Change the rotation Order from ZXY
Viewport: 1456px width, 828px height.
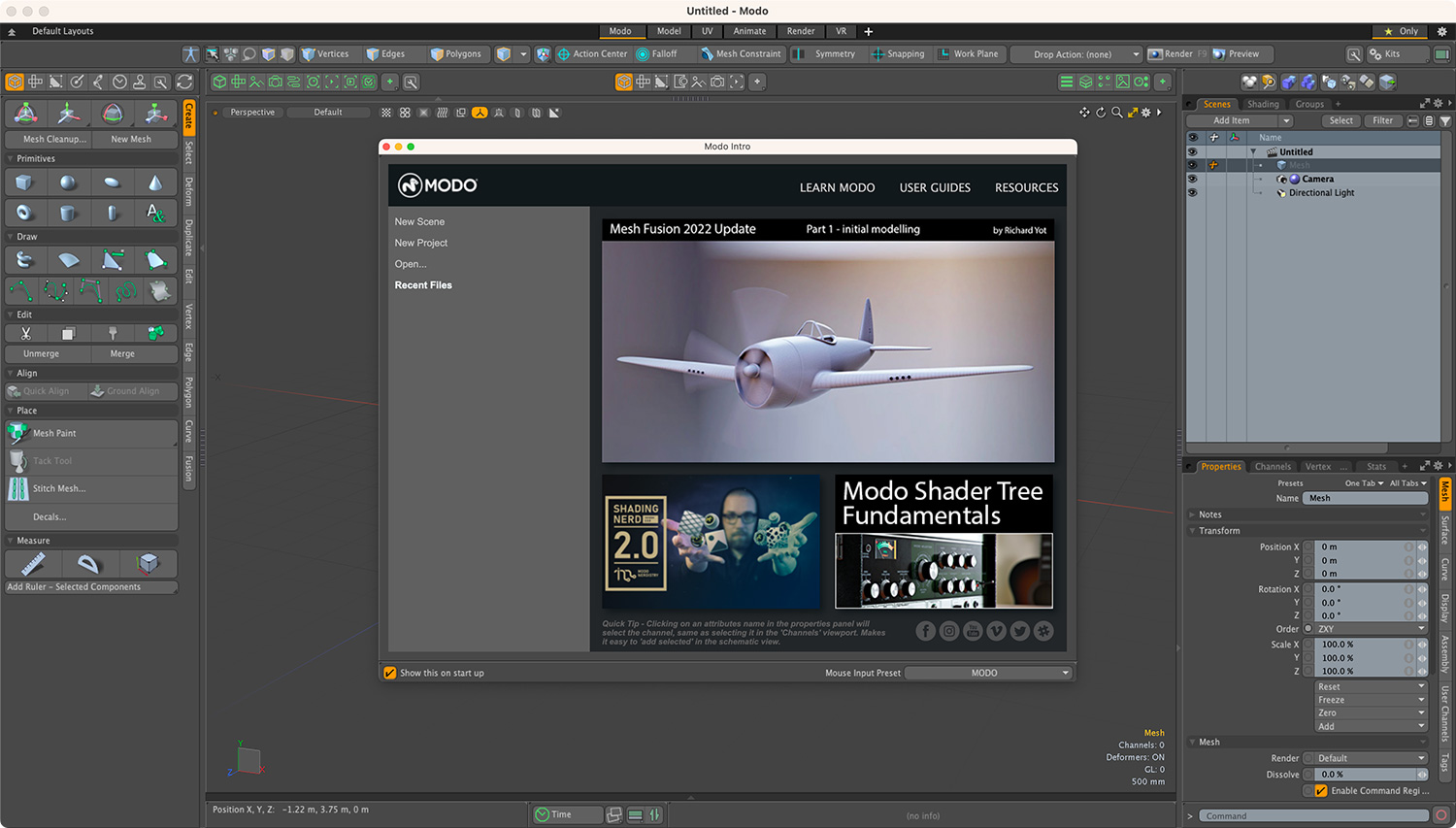1369,628
